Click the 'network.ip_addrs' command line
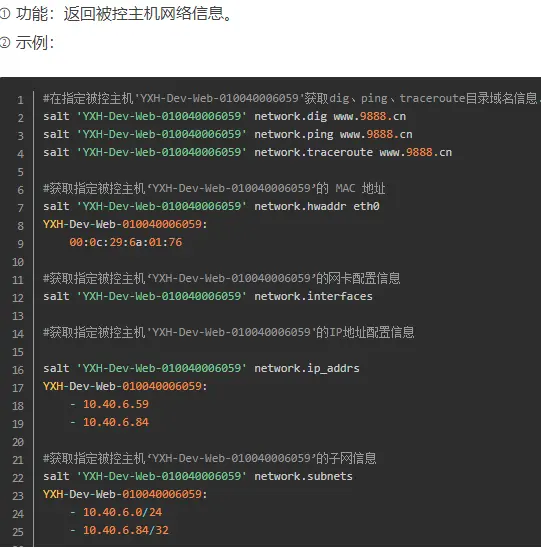The width and height of the screenshot is (541, 550). coord(201,368)
